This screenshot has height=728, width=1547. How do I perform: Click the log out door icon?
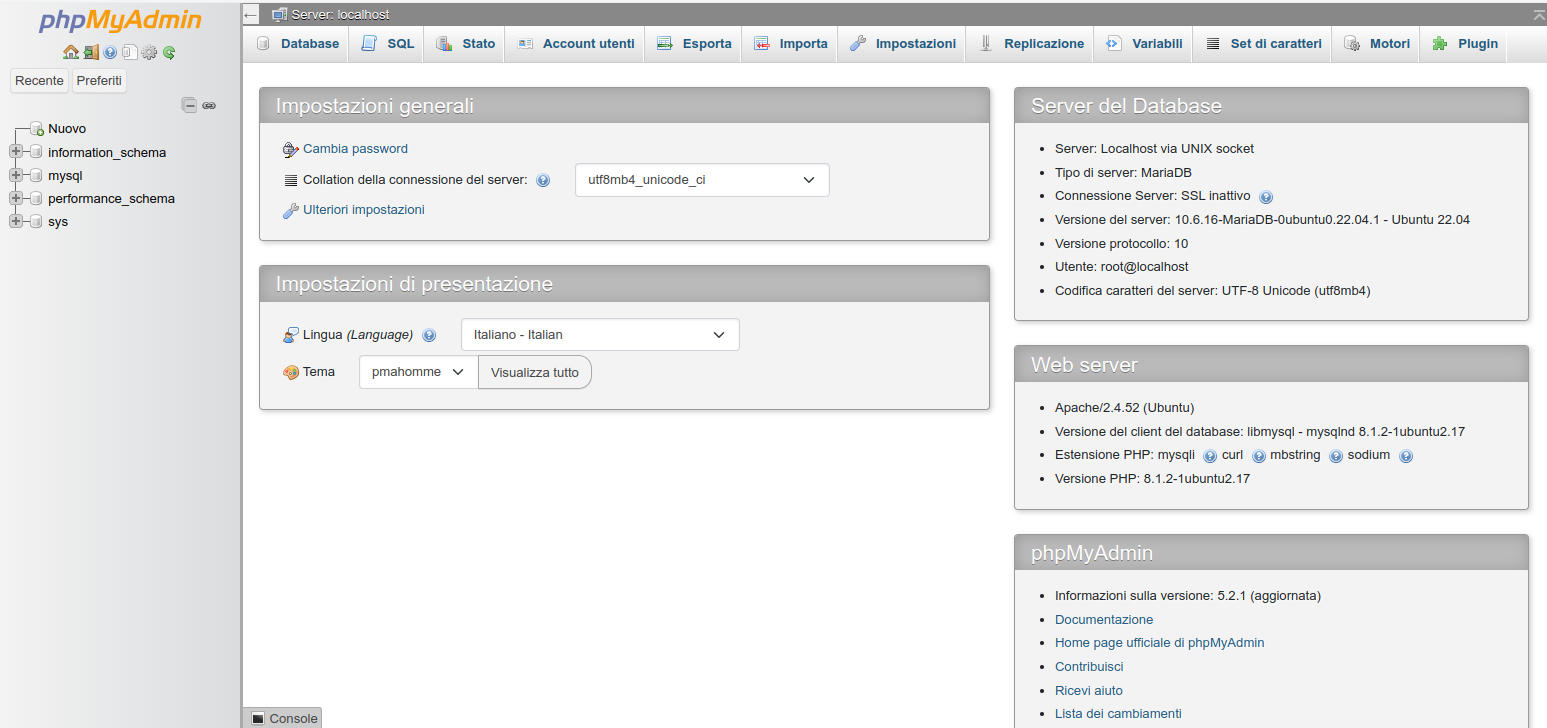point(91,52)
